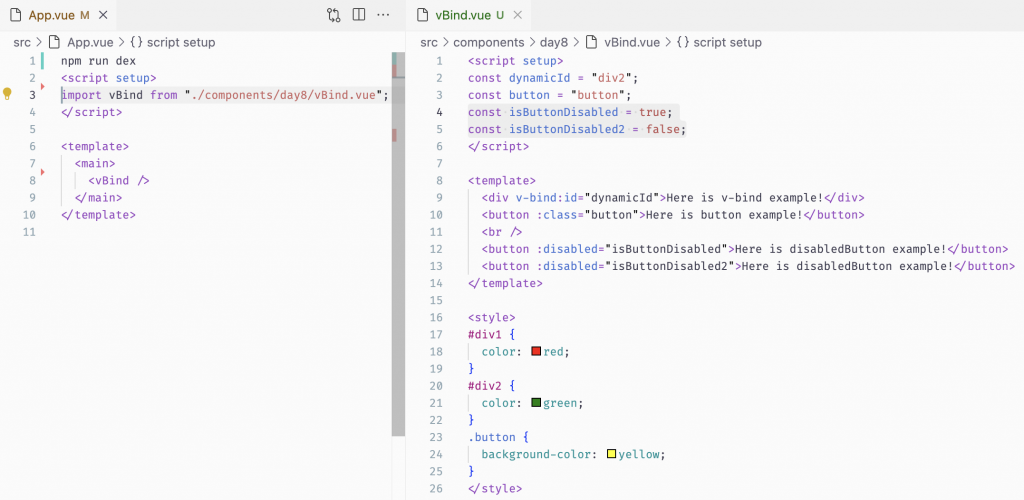Select 'vBind.vue' breadcrumb segment

click(x=632, y=42)
